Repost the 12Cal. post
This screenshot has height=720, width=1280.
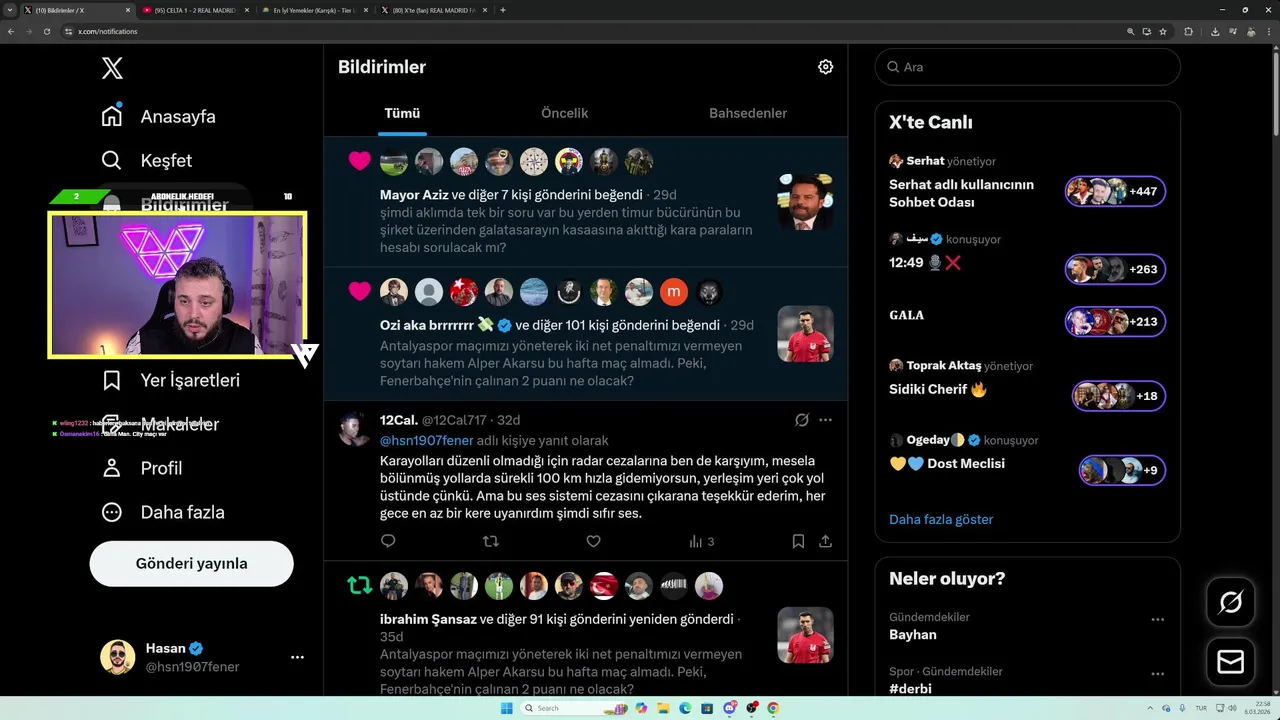(x=491, y=541)
